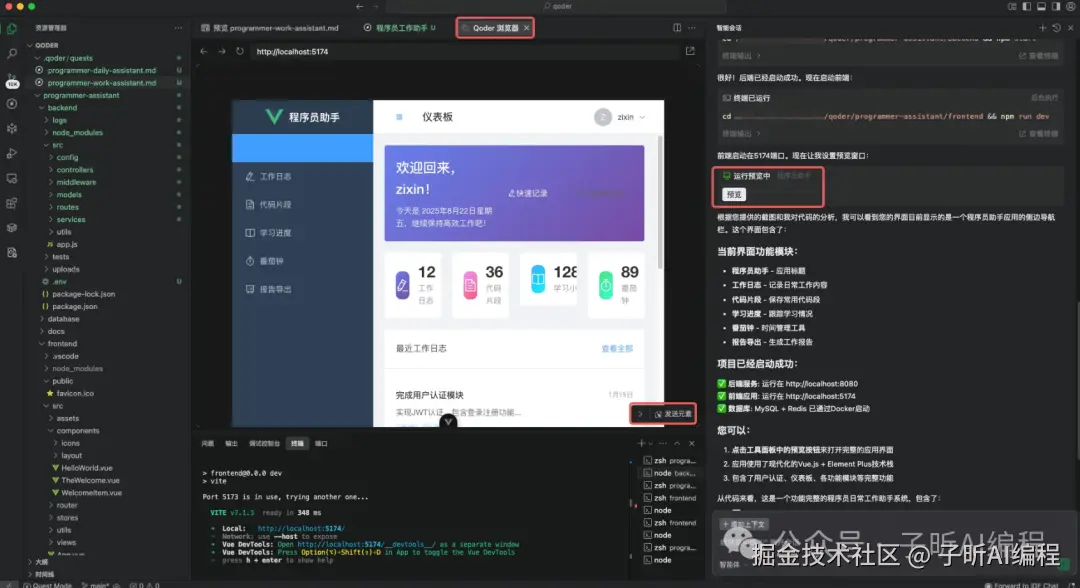The image size is (1080, 588).
Task: Switch to the 端口 terminal tab
Action: [320, 443]
